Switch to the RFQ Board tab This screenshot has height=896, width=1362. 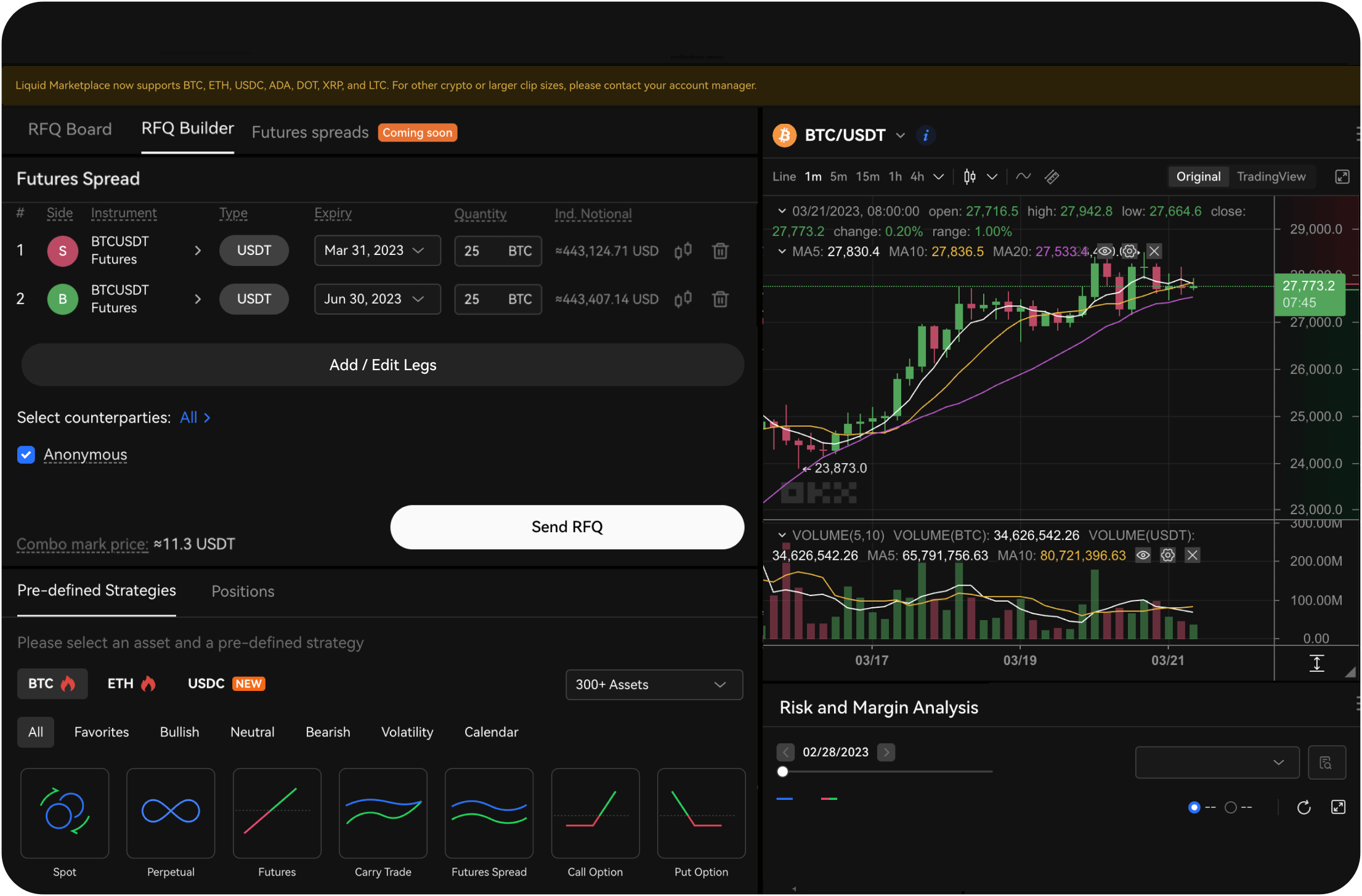tap(70, 129)
